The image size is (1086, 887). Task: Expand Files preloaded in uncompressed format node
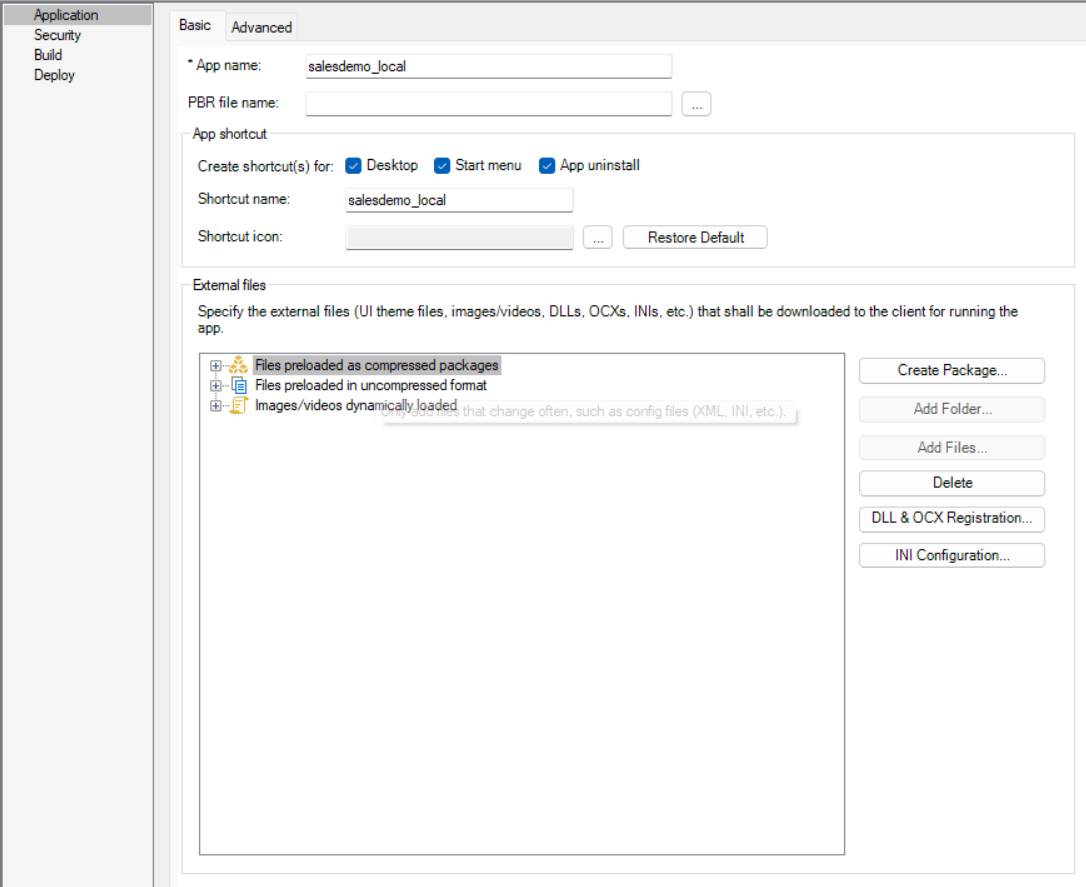[x=215, y=385]
